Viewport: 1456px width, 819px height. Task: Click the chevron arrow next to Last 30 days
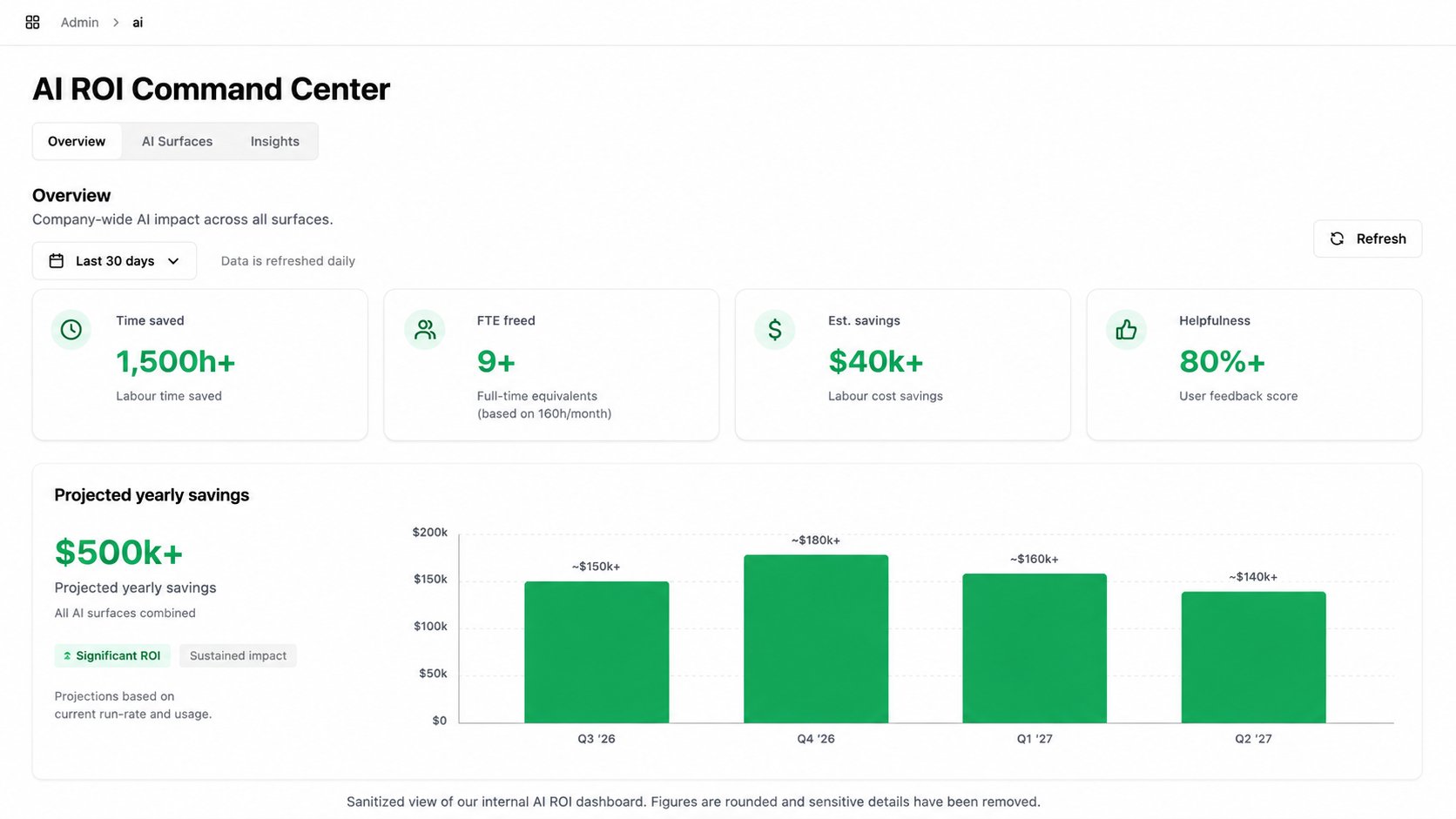point(173,261)
